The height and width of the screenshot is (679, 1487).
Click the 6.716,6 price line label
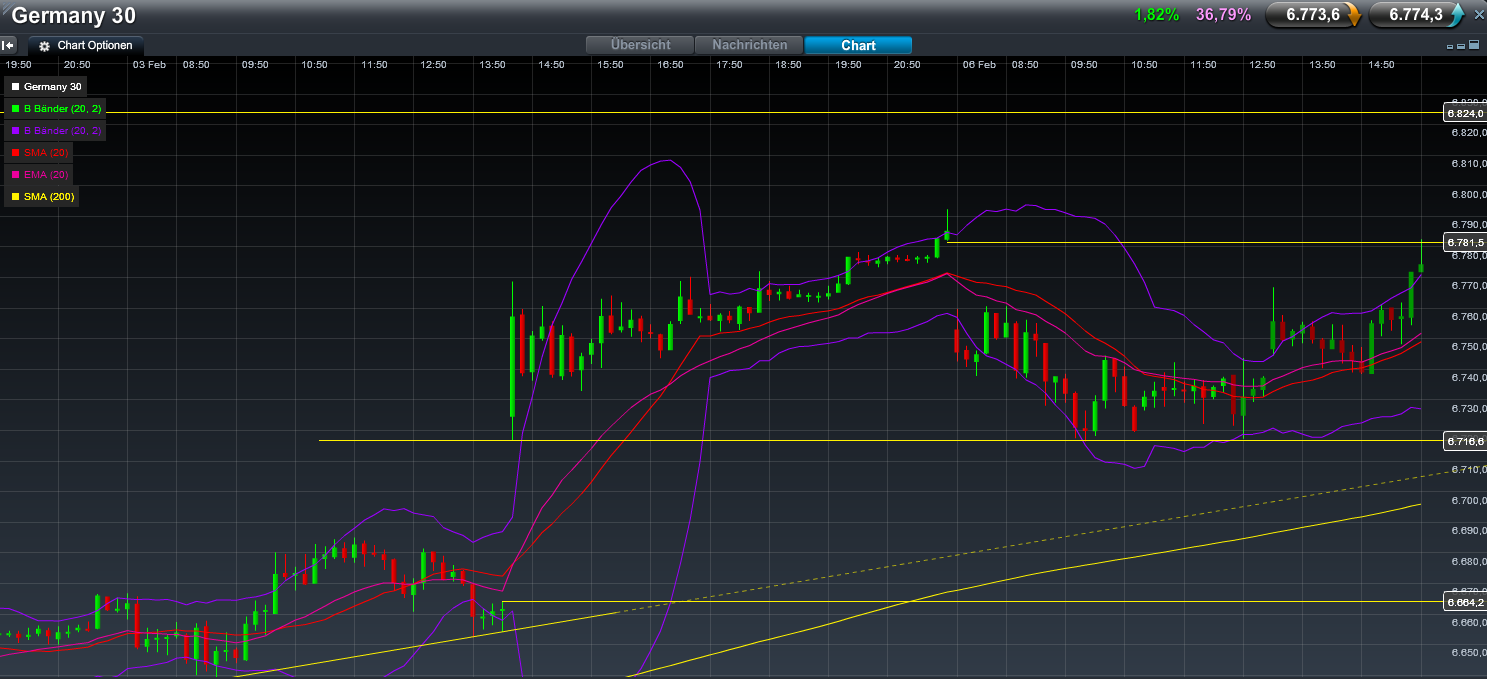pyautogui.click(x=1465, y=440)
